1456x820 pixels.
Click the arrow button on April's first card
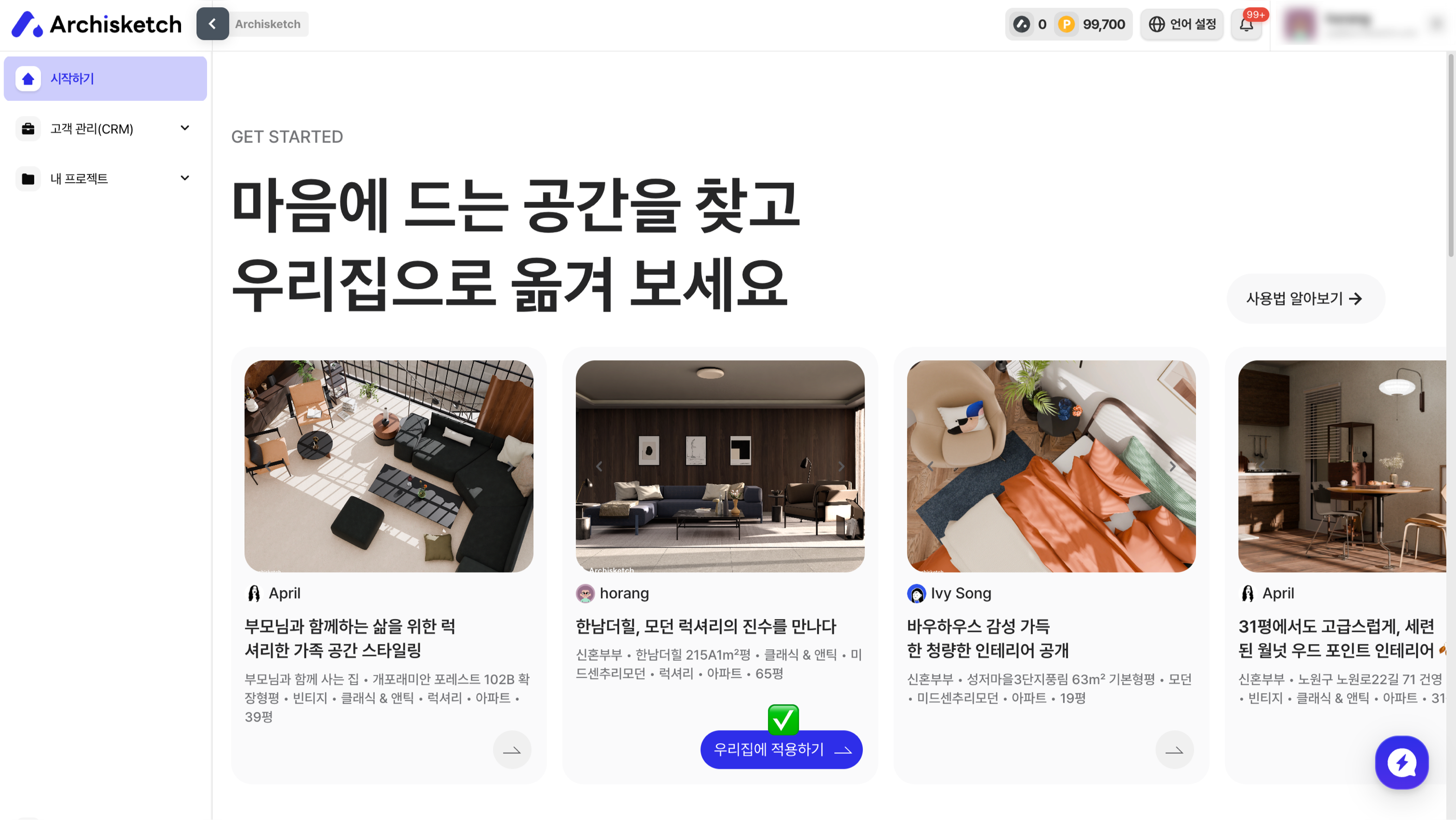(x=512, y=750)
